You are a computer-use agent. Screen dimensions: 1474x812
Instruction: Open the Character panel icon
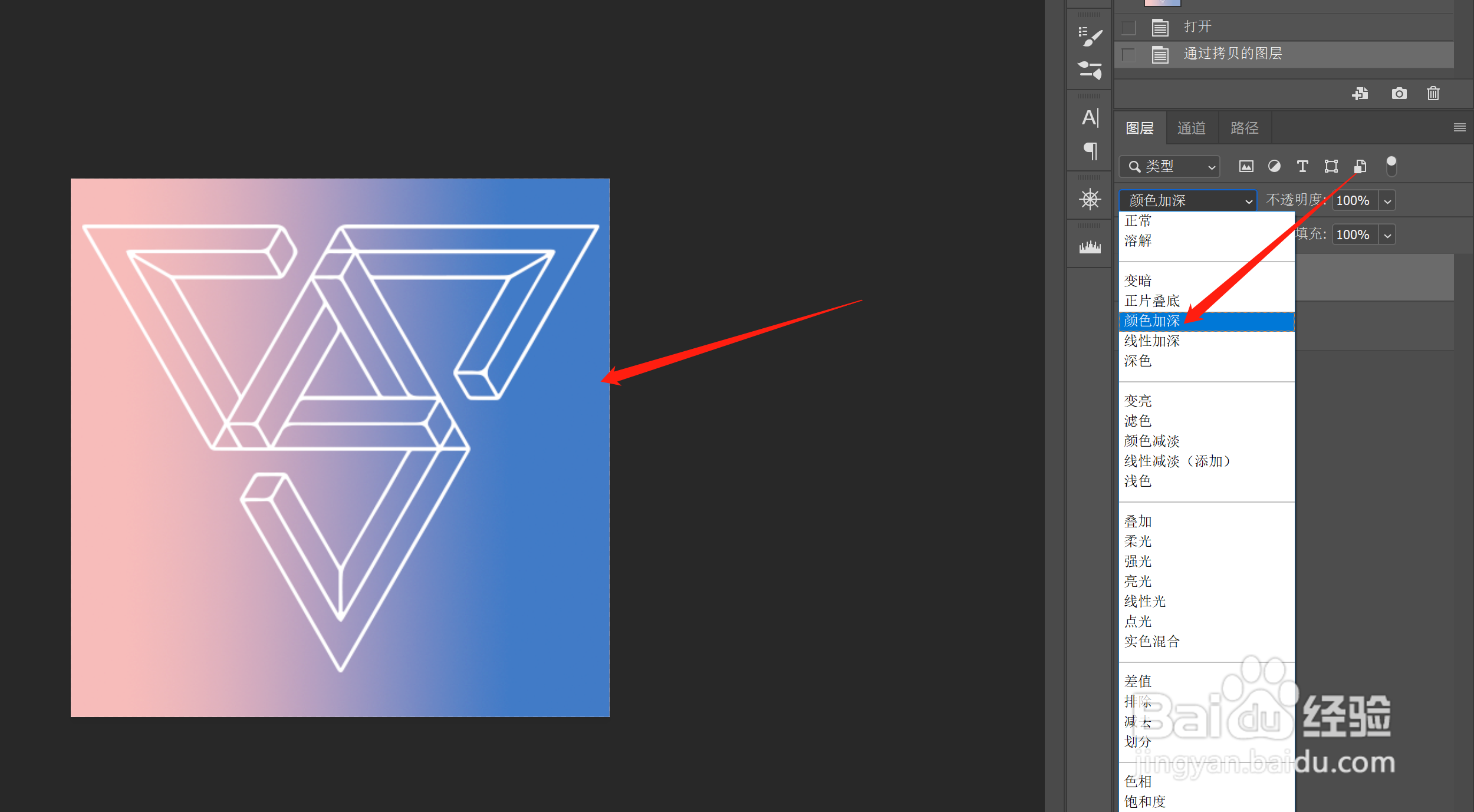(x=1090, y=118)
